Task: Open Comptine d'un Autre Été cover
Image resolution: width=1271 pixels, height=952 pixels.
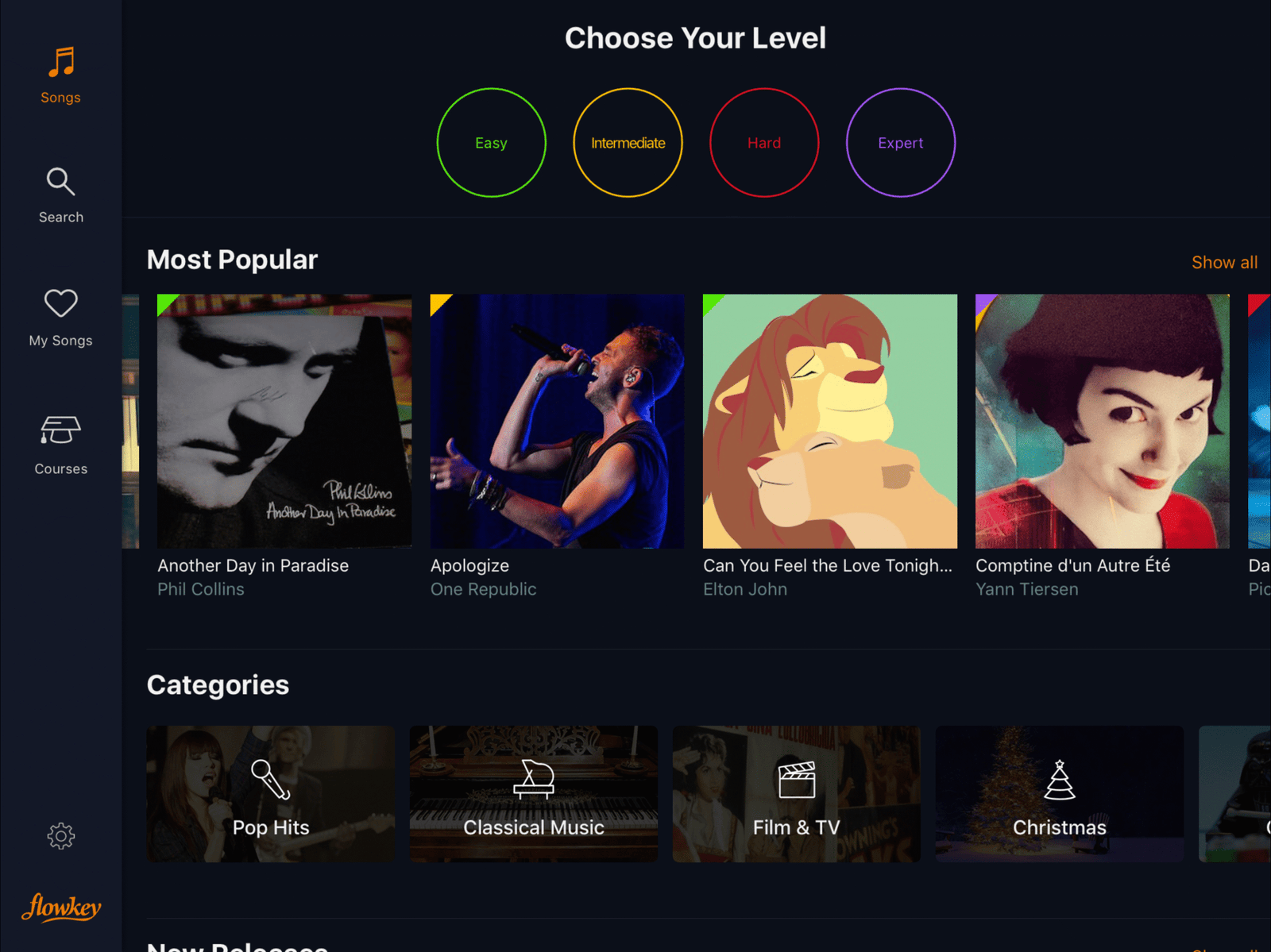Action: [1103, 422]
